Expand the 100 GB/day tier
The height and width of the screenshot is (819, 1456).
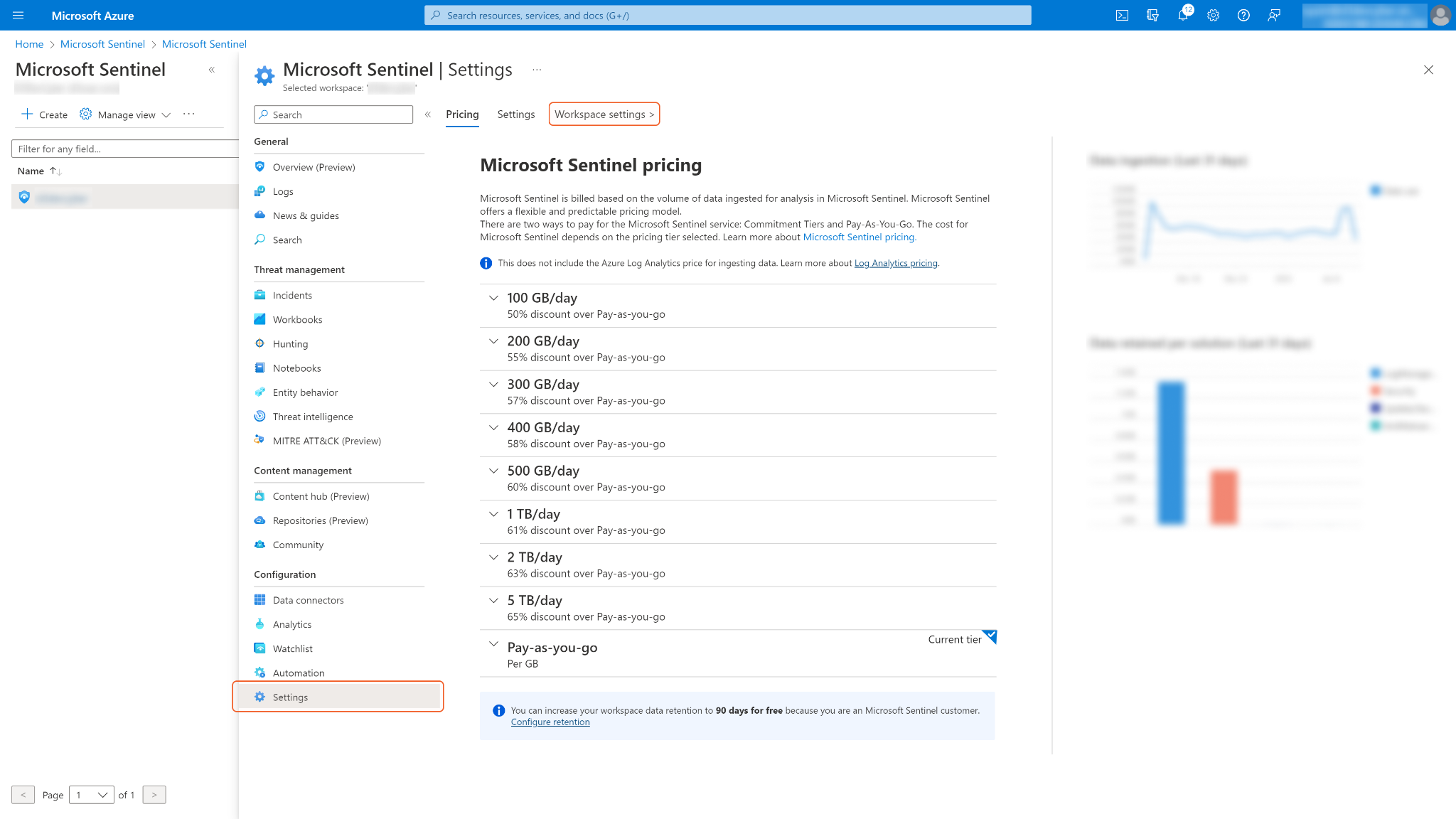coord(493,298)
